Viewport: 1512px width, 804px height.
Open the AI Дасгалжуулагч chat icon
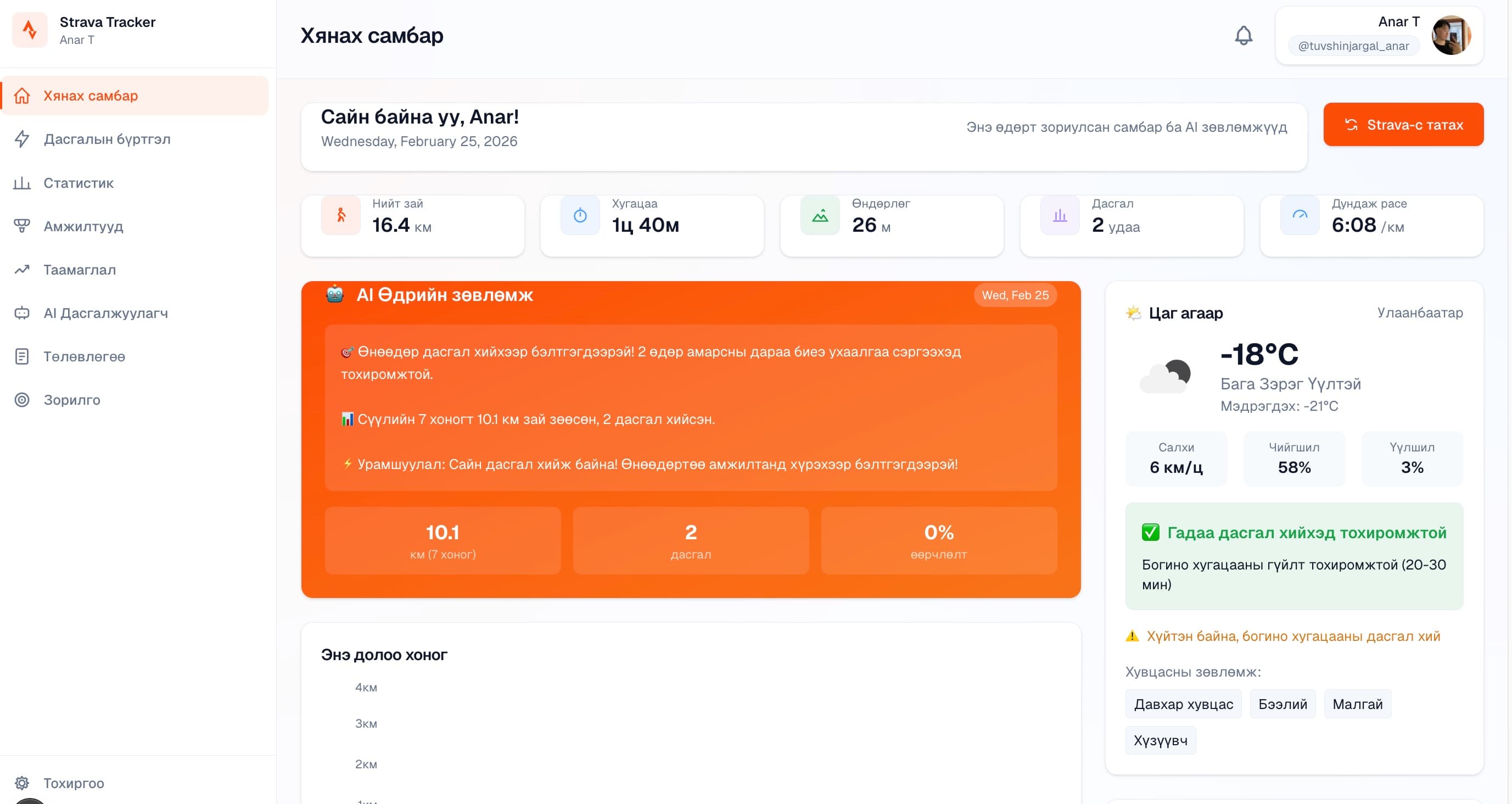pos(22,313)
